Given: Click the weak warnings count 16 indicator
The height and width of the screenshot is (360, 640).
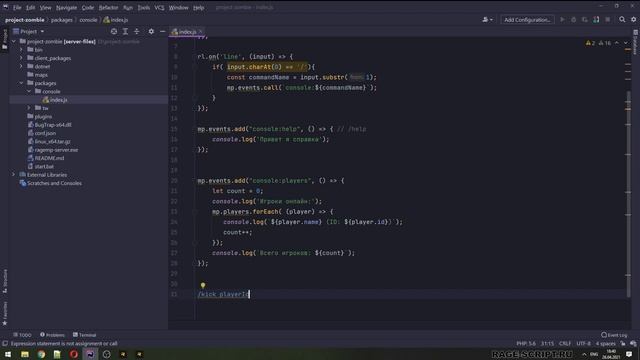Looking at the screenshot, I should [x=605, y=43].
